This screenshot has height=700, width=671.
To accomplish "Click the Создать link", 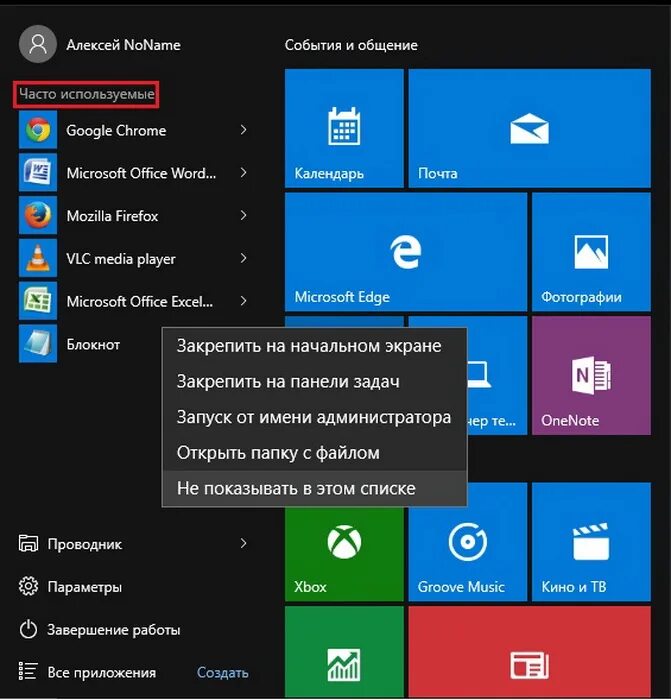I will tap(223, 672).
